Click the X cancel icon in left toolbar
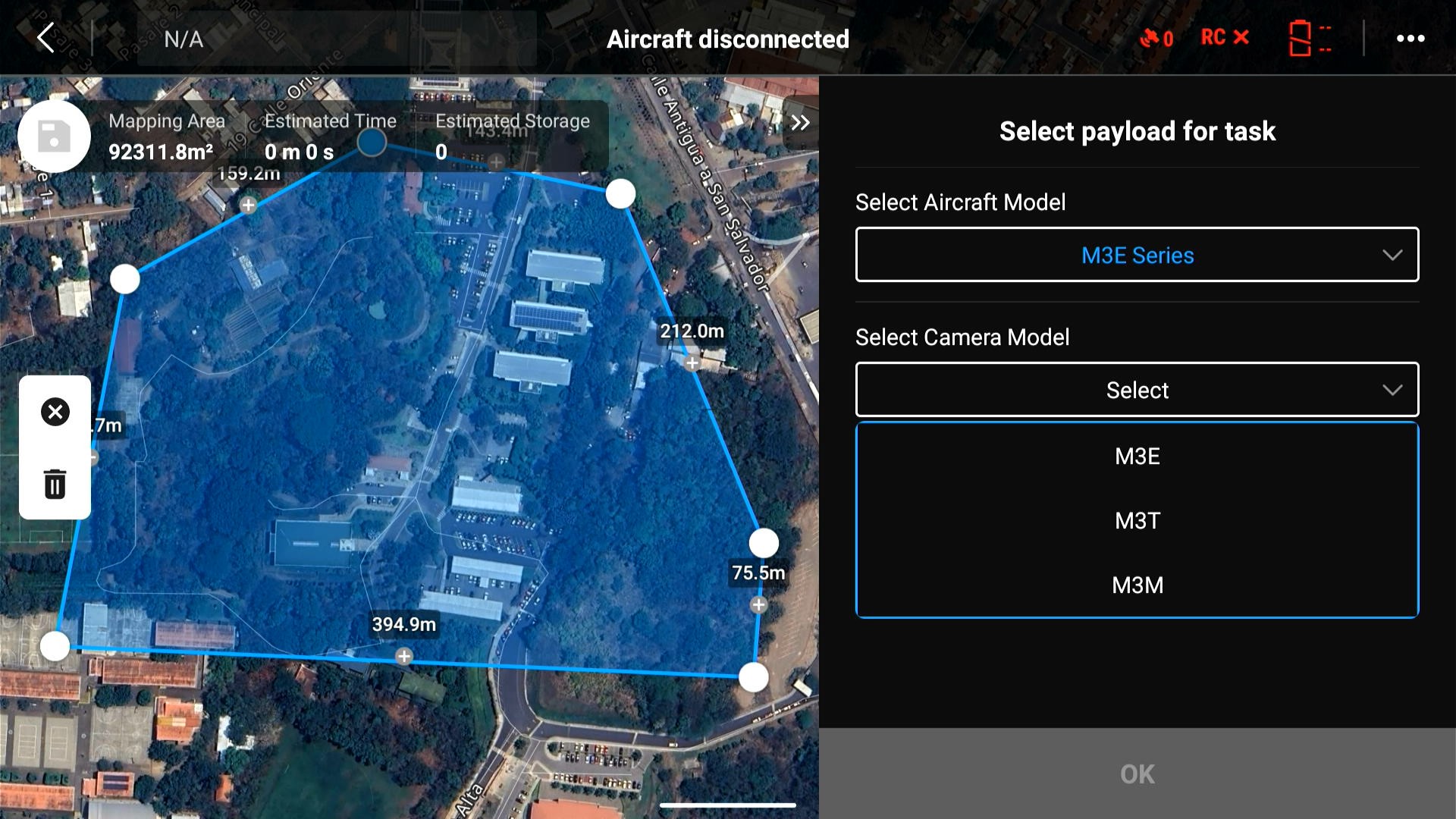 [55, 412]
